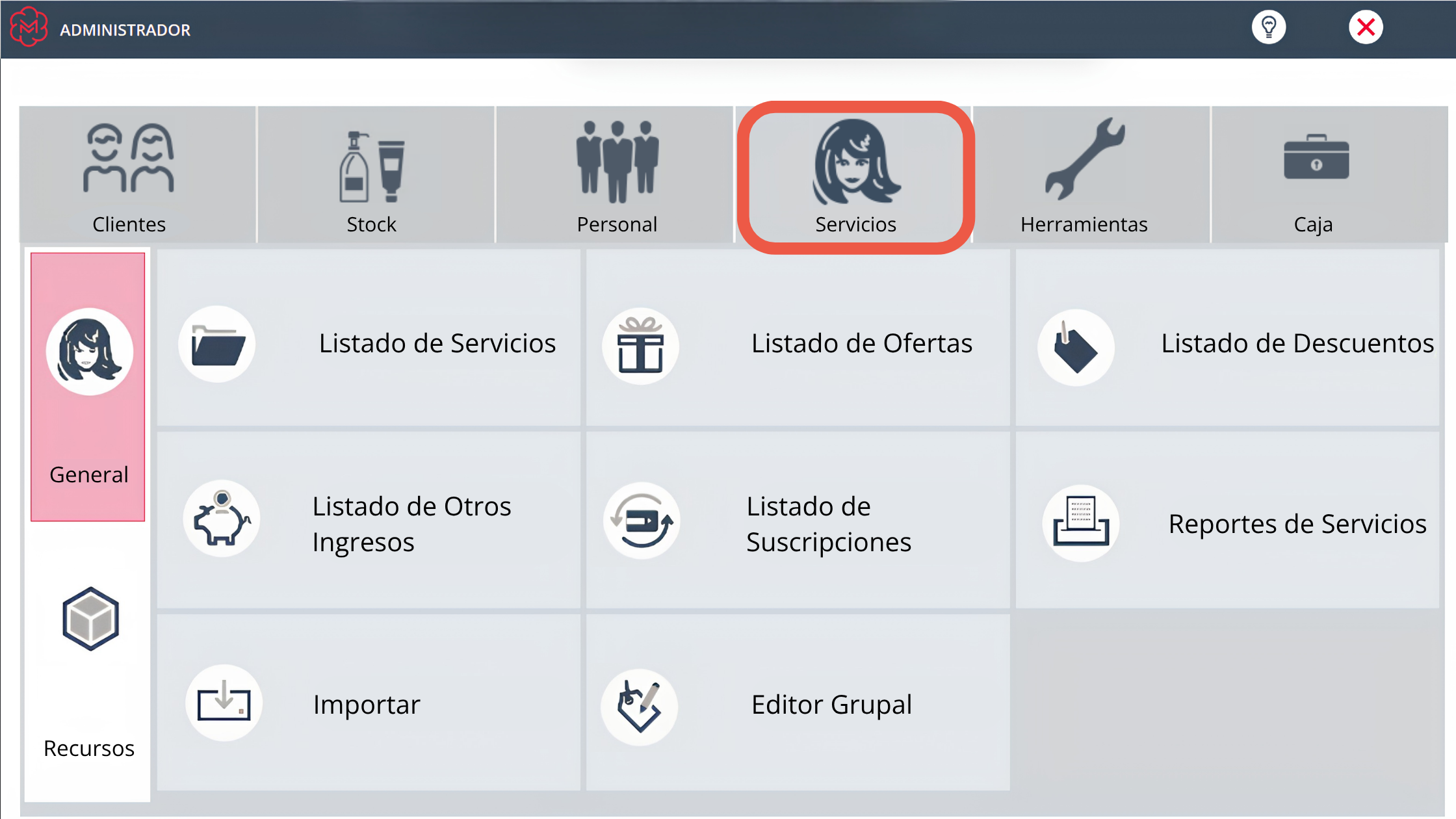Open the Editor Grupal option
Screen dimensions: 1456x819
coord(798,703)
